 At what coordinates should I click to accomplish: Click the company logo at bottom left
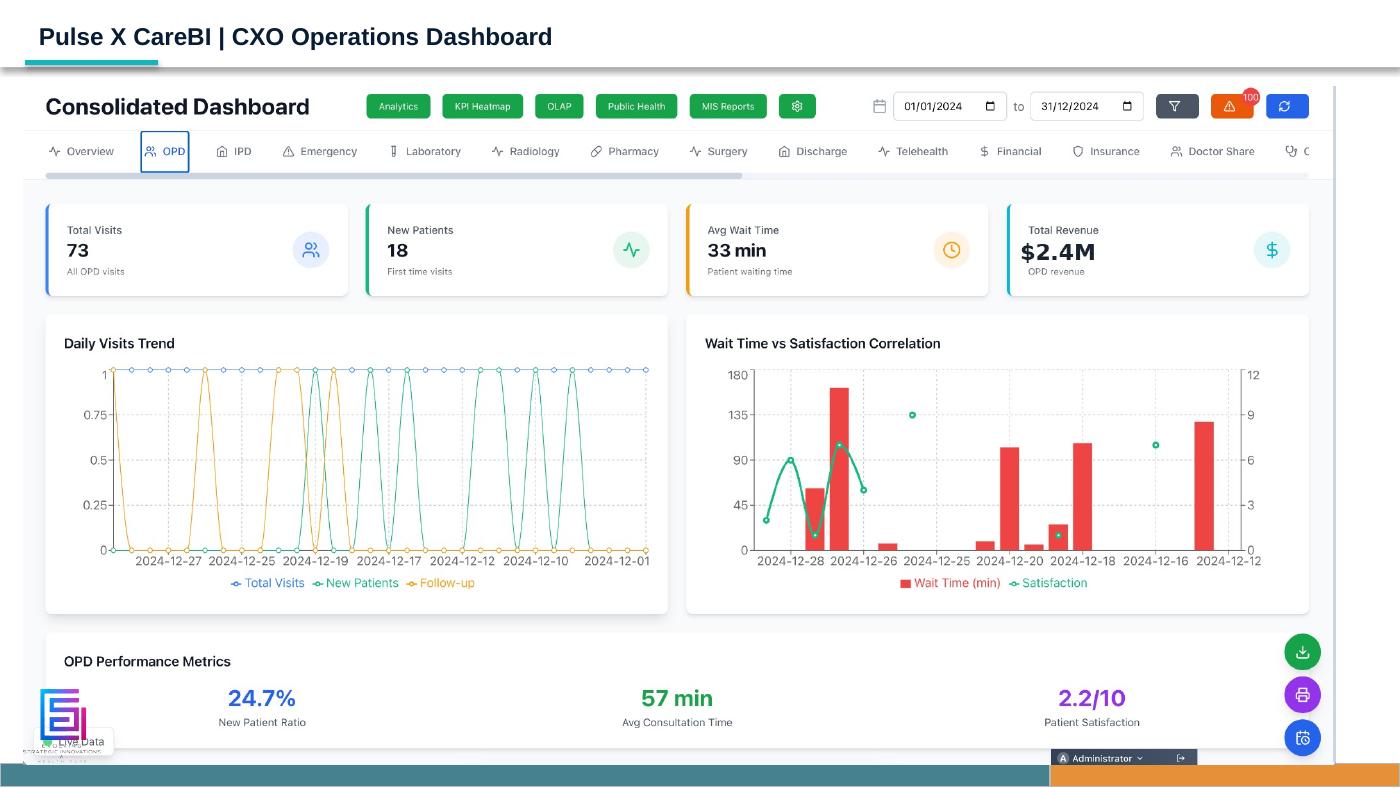(63, 715)
